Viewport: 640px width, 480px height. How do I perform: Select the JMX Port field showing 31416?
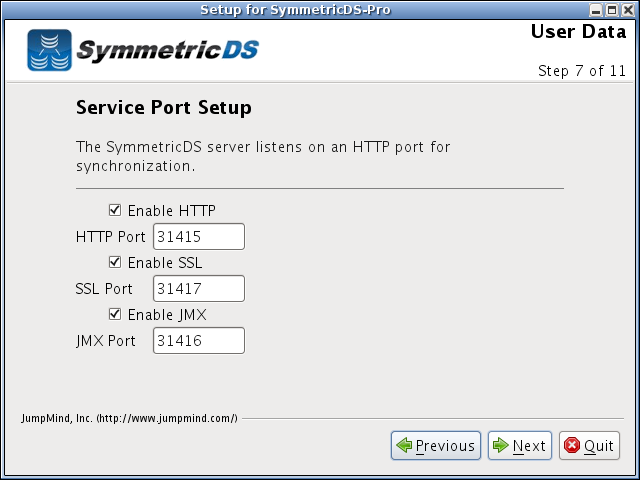coord(199,340)
